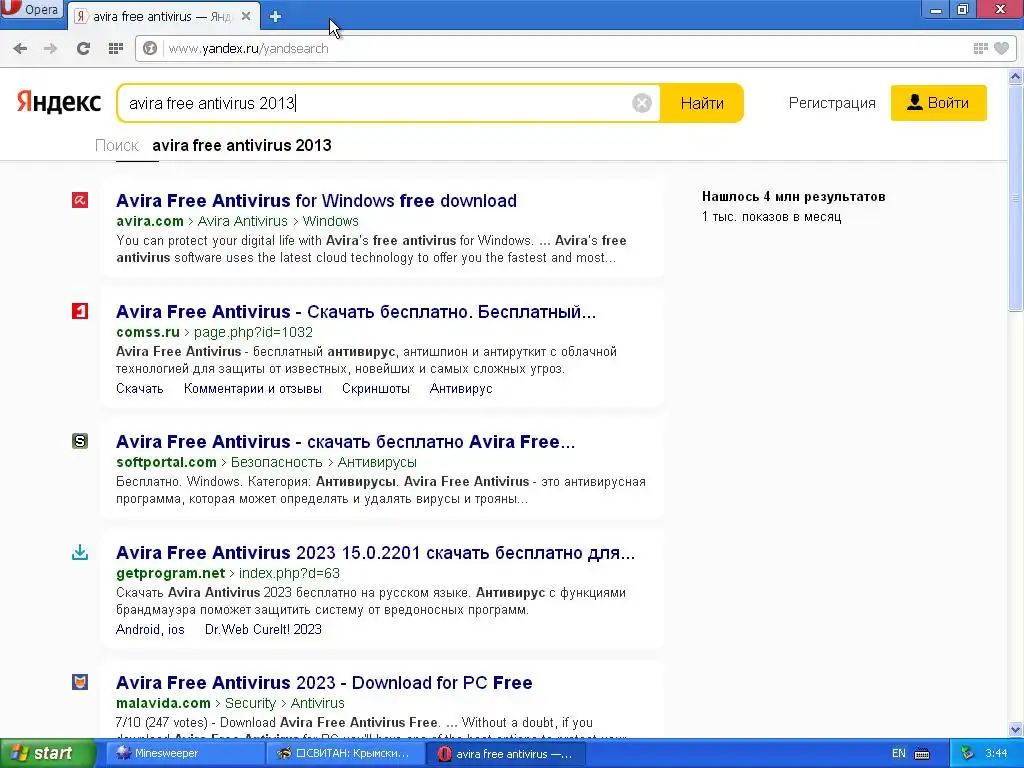1024x768 pixels.
Task: Open malavida.com green domain link
Action: [x=163, y=703]
